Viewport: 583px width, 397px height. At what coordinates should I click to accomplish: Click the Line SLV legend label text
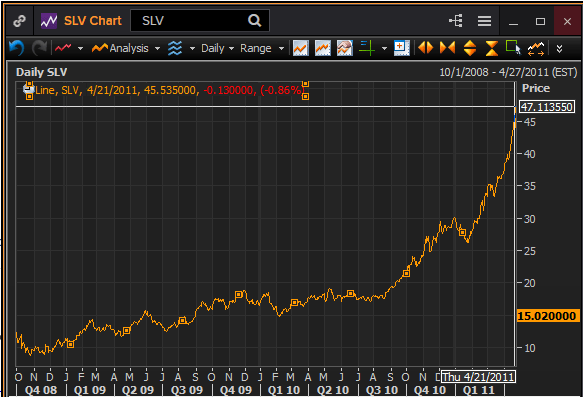(x=169, y=90)
